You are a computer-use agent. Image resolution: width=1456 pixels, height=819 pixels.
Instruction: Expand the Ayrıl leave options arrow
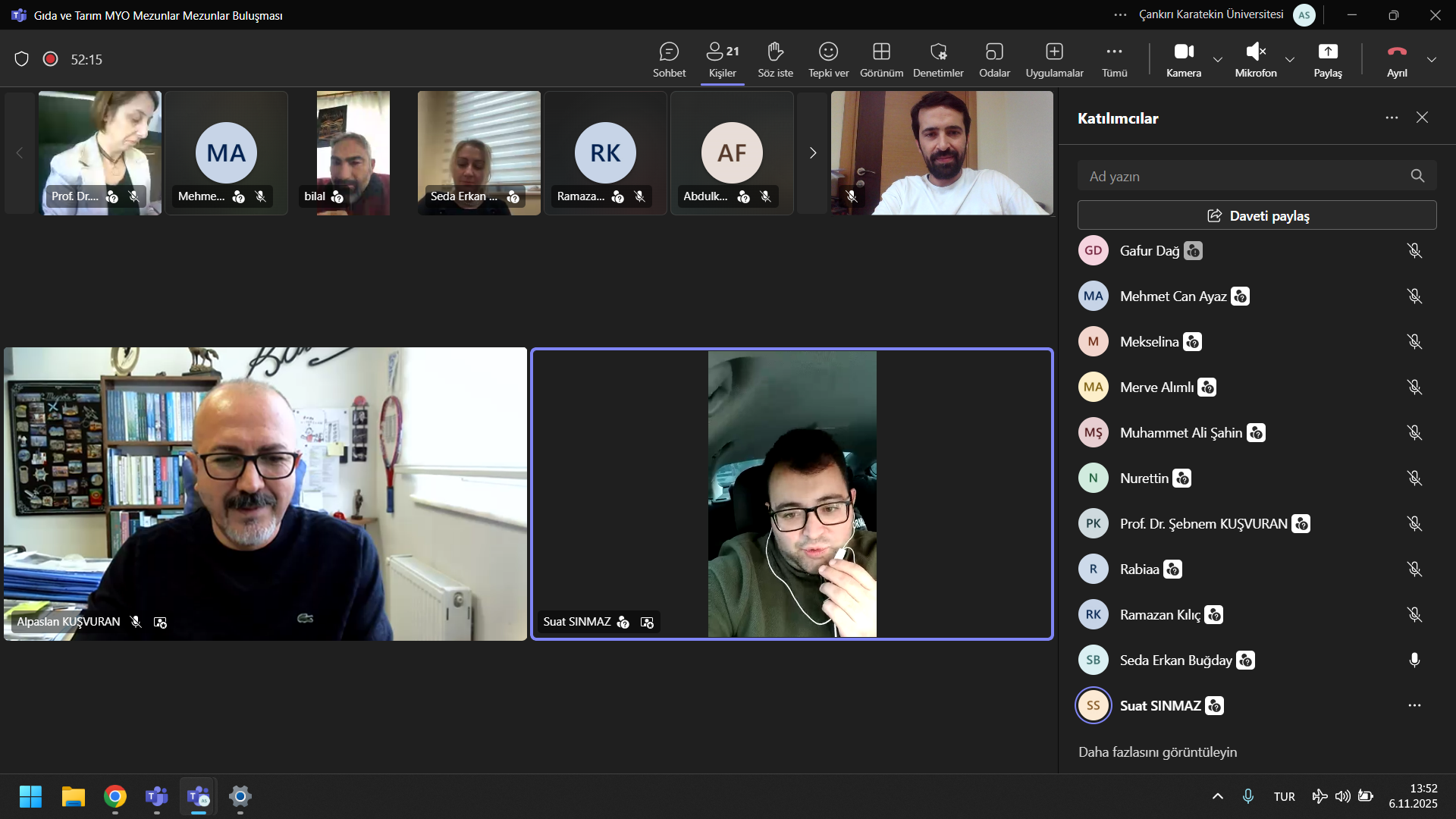coord(1432,59)
